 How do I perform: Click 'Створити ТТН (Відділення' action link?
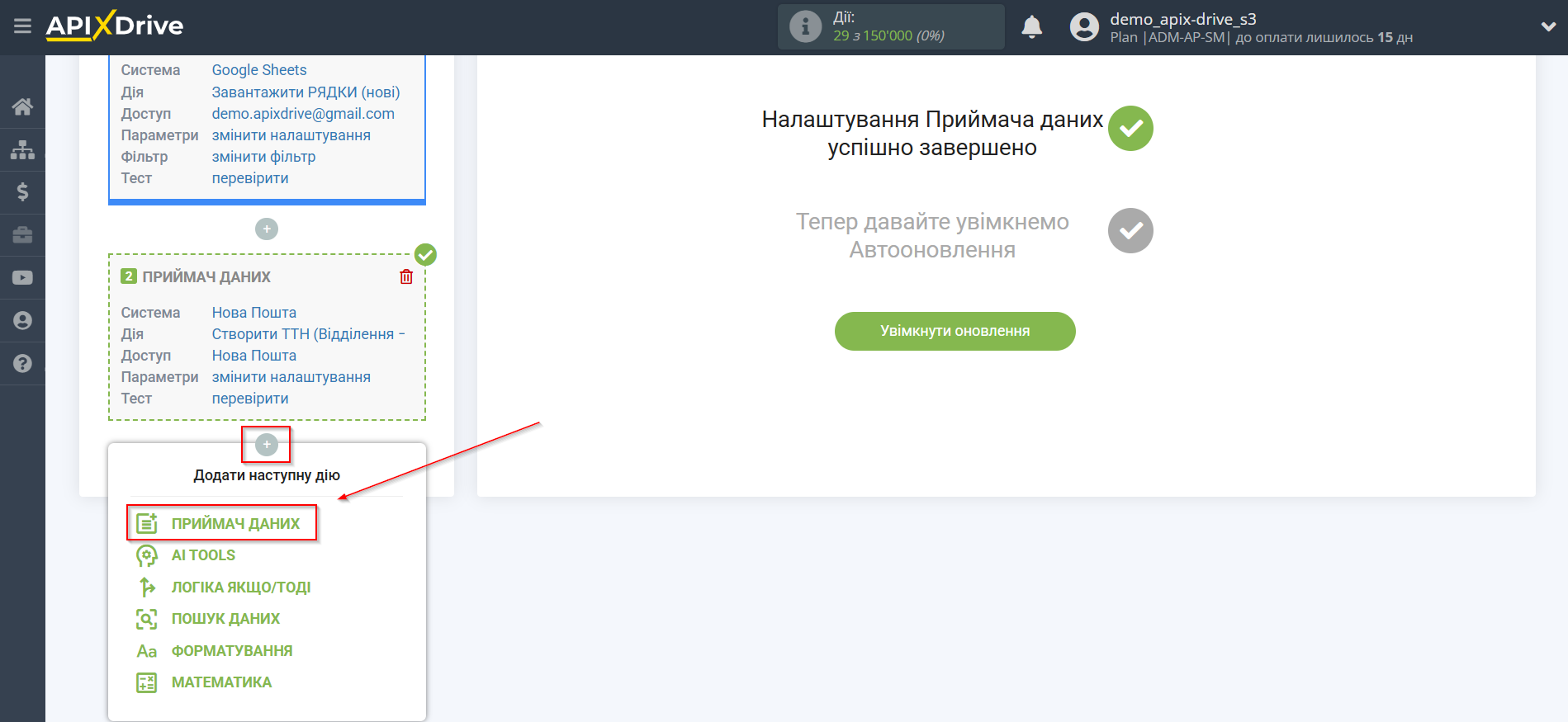[308, 334]
